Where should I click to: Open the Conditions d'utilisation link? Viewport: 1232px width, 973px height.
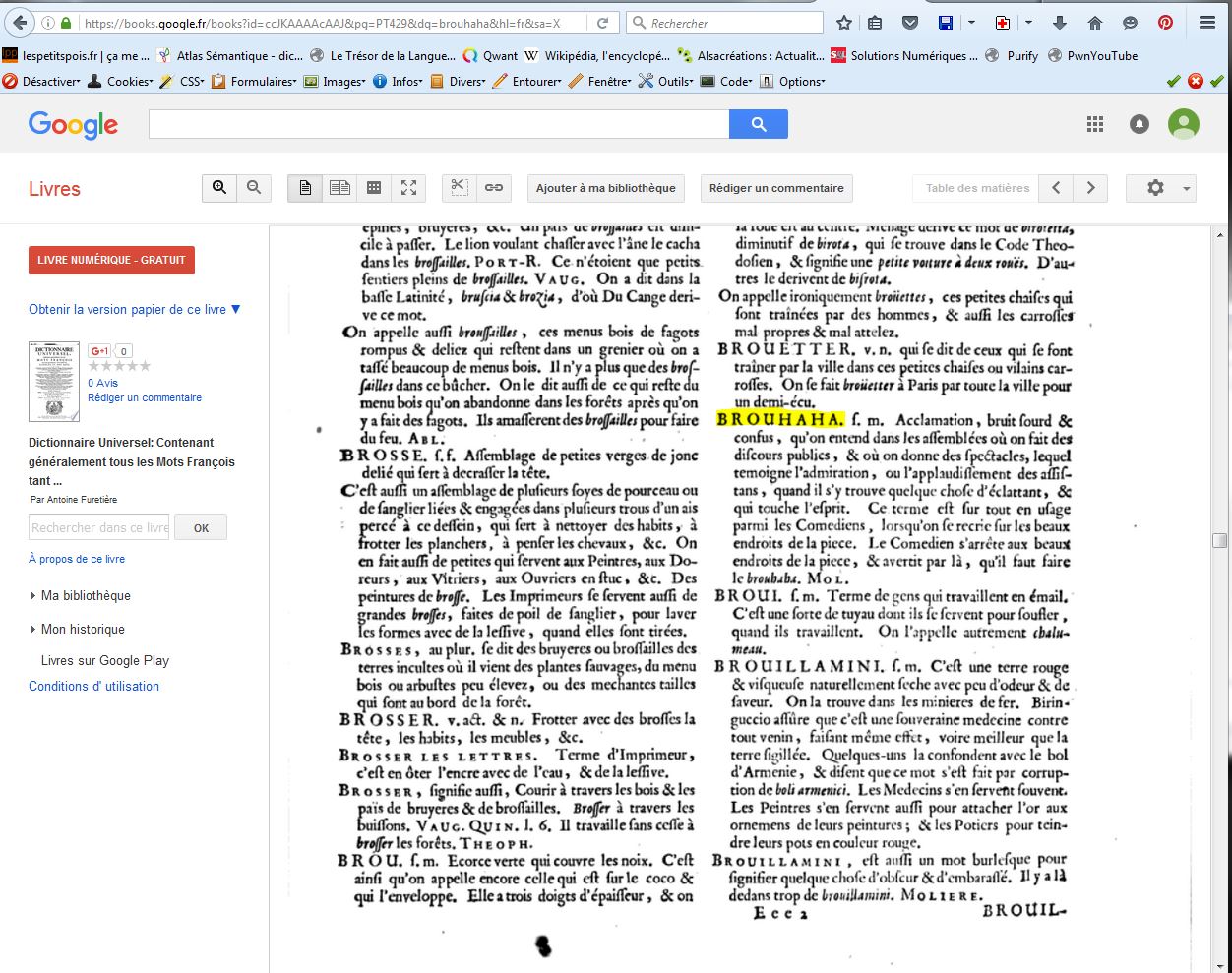point(93,686)
